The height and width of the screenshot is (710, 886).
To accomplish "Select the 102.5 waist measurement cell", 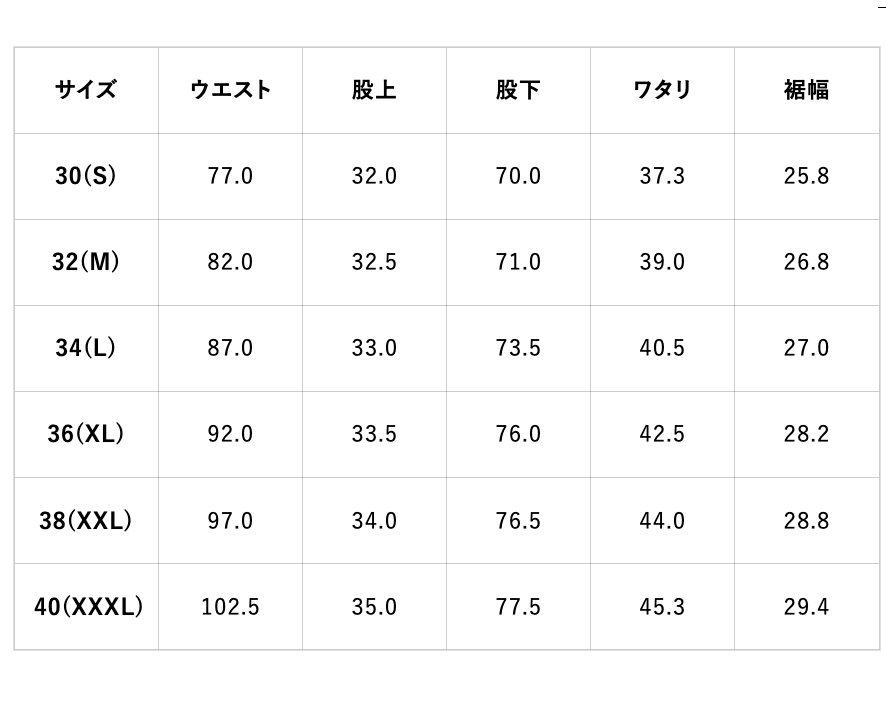I will click(230, 606).
